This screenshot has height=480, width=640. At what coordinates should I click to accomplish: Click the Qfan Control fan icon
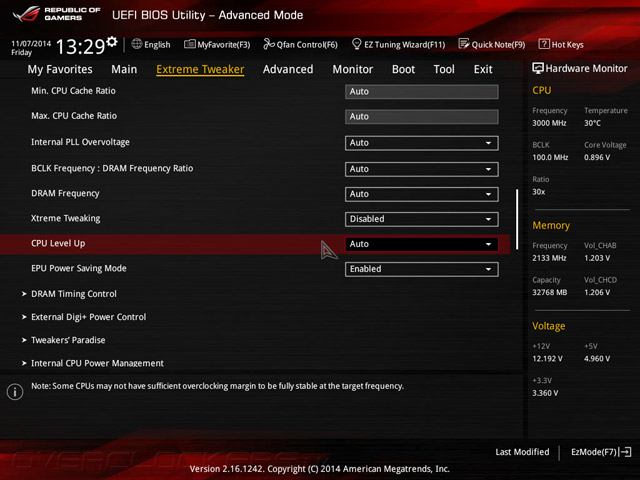[269, 44]
